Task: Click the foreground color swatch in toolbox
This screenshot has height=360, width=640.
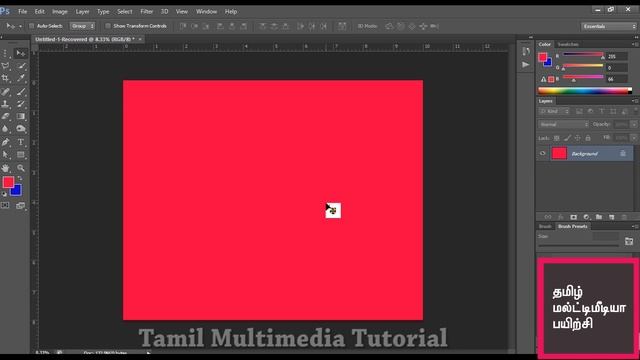Action: click(x=8, y=182)
